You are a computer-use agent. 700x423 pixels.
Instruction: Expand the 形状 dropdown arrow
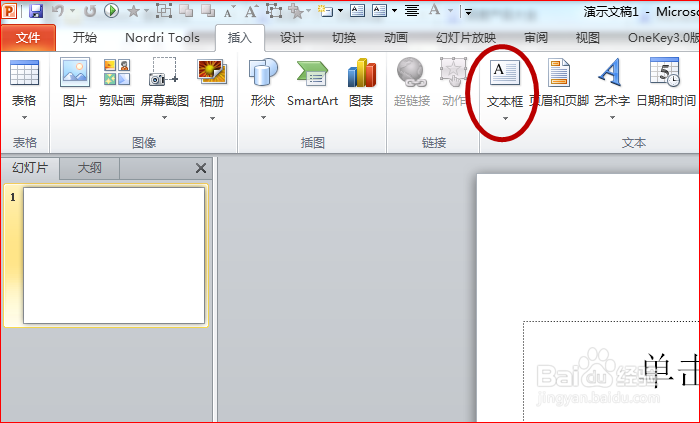[x=263, y=118]
